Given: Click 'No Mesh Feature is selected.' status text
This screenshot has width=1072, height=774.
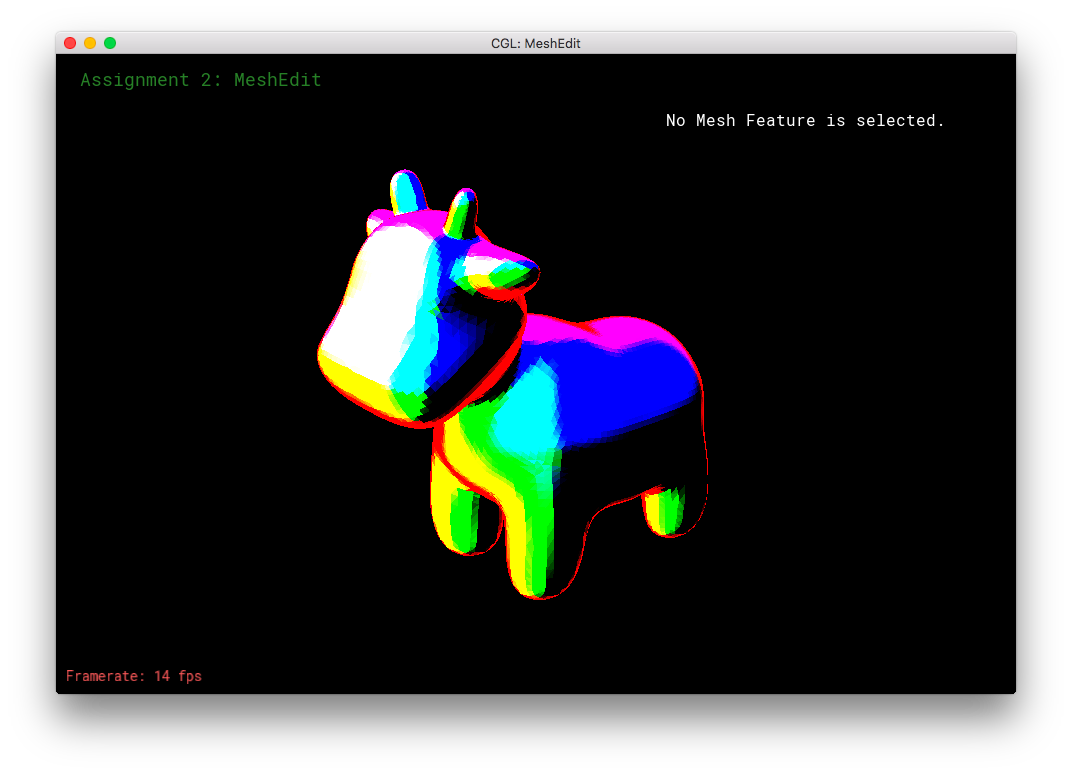Looking at the screenshot, I should [805, 120].
